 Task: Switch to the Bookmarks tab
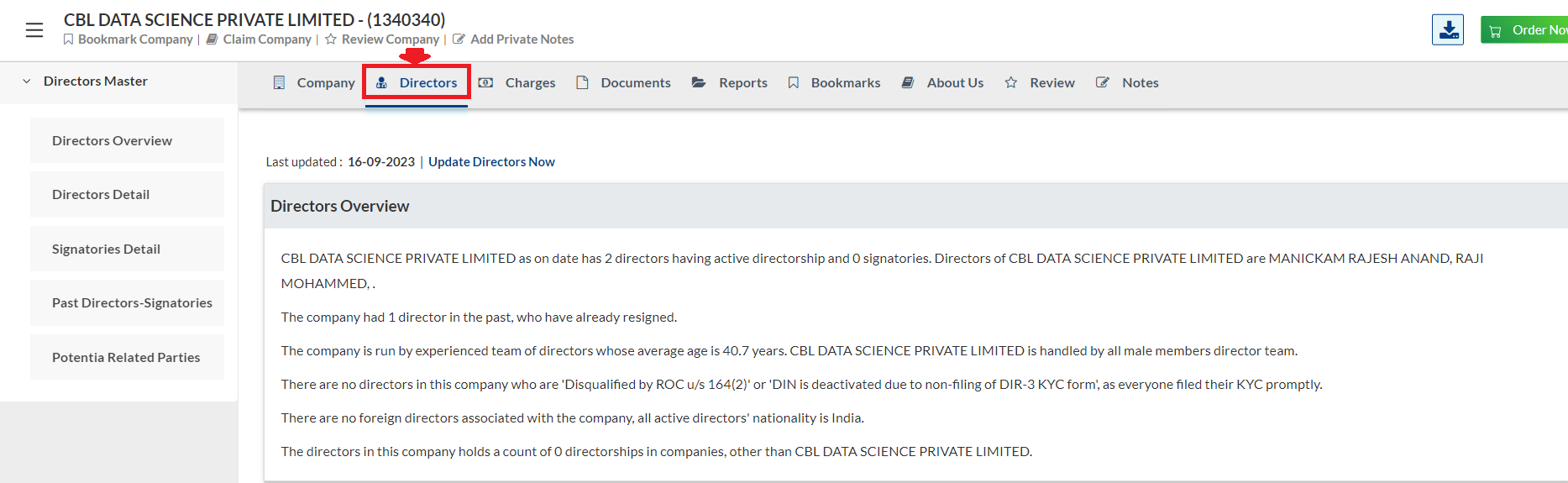point(834,82)
